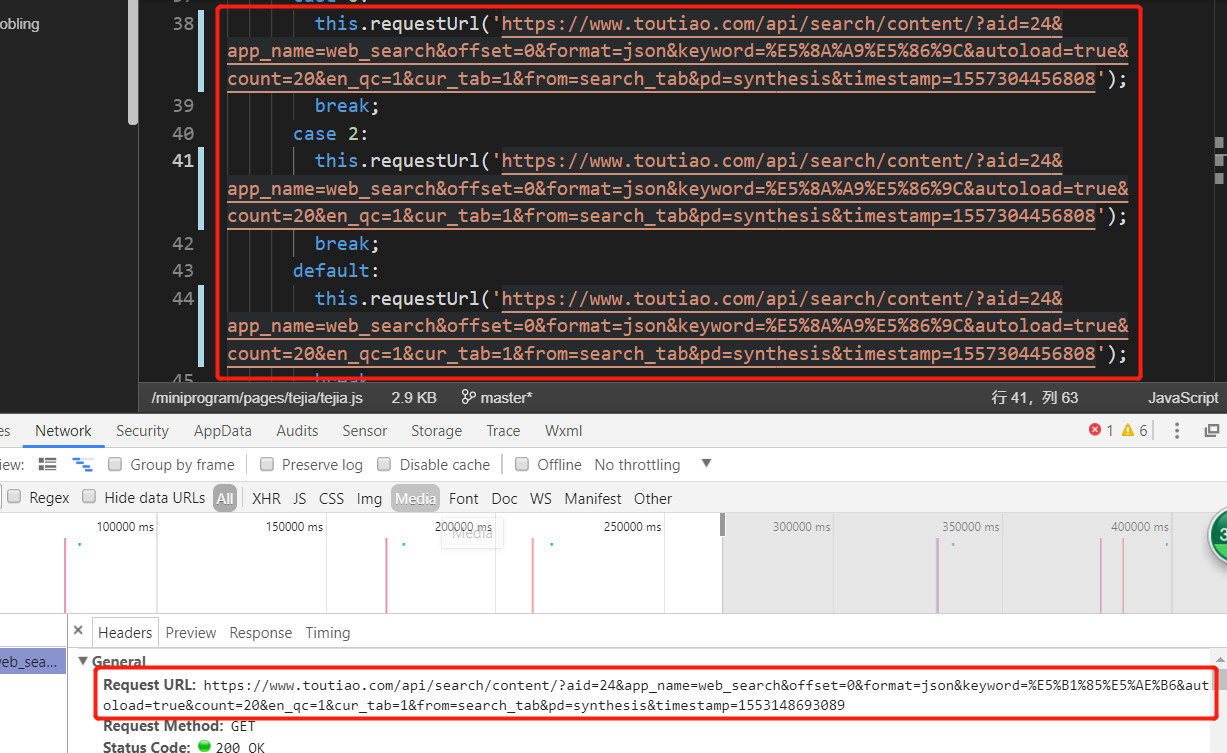
Task: Filter requests by Other type
Action: pyautogui.click(x=653, y=498)
